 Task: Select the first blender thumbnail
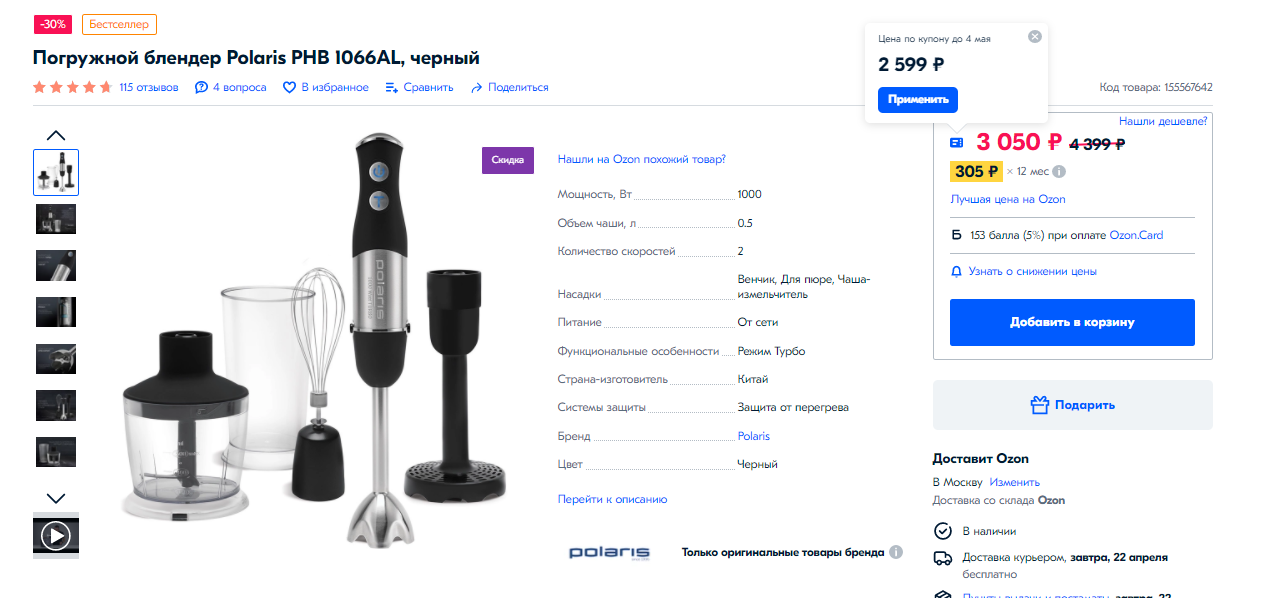(x=56, y=172)
